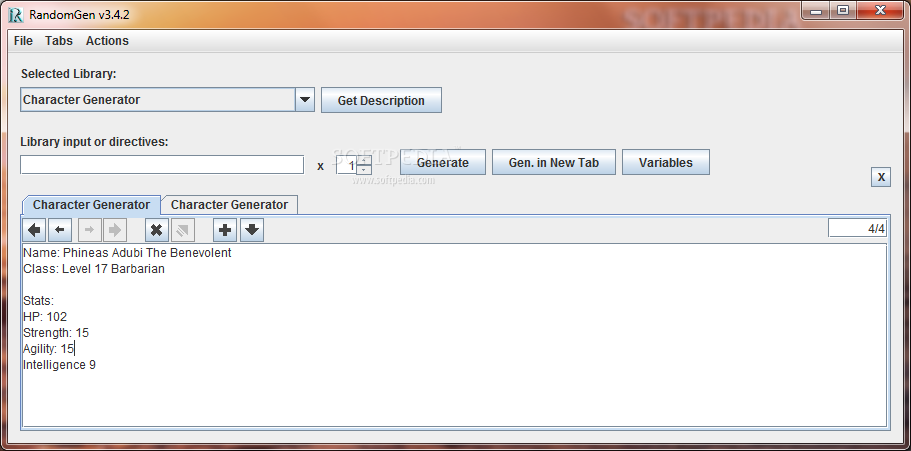
Task: Close the RandomGen window
Action: [x=880, y=10]
